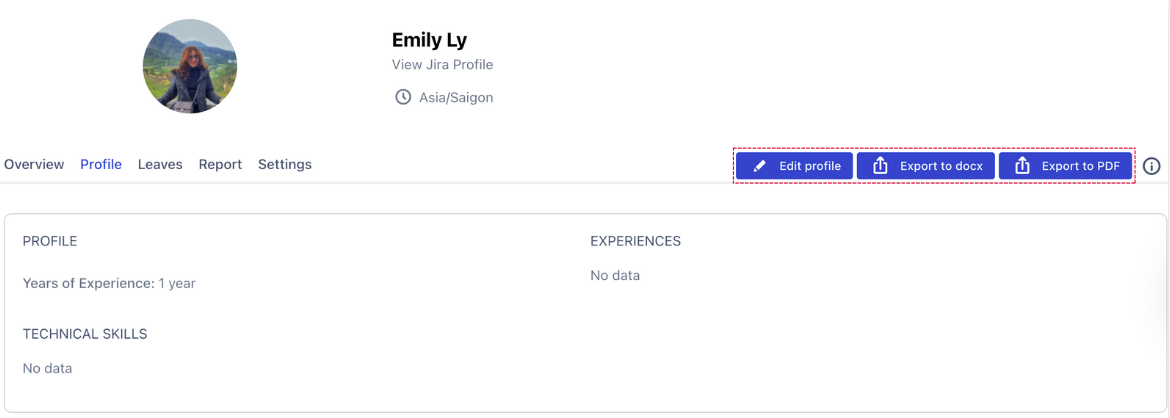Click the Export to PDF text
Viewport: 1170px width, 418px height.
[x=1080, y=166]
